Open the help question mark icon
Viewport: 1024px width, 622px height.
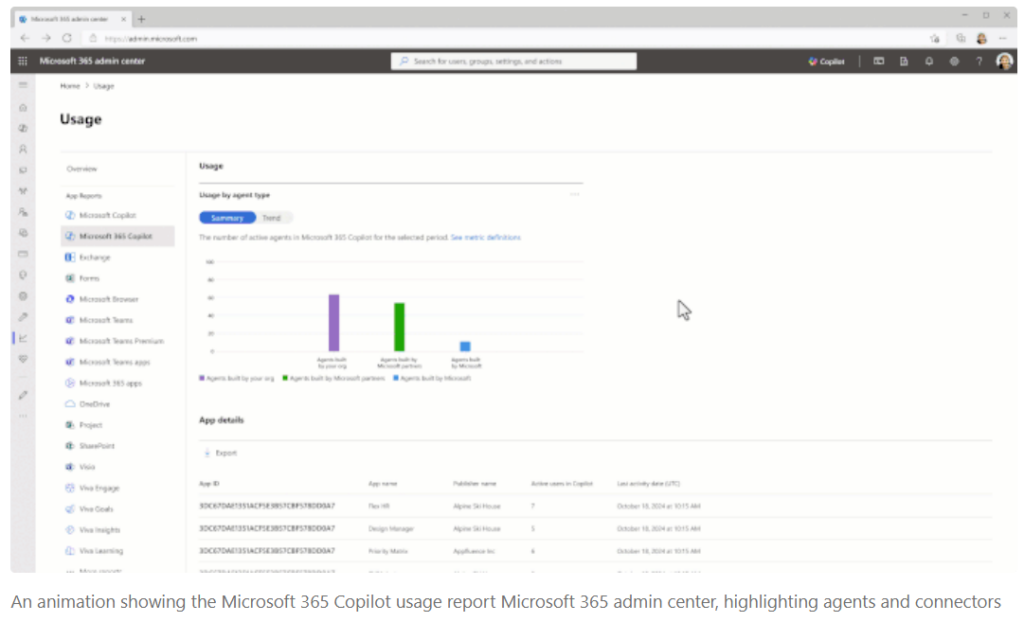click(979, 61)
